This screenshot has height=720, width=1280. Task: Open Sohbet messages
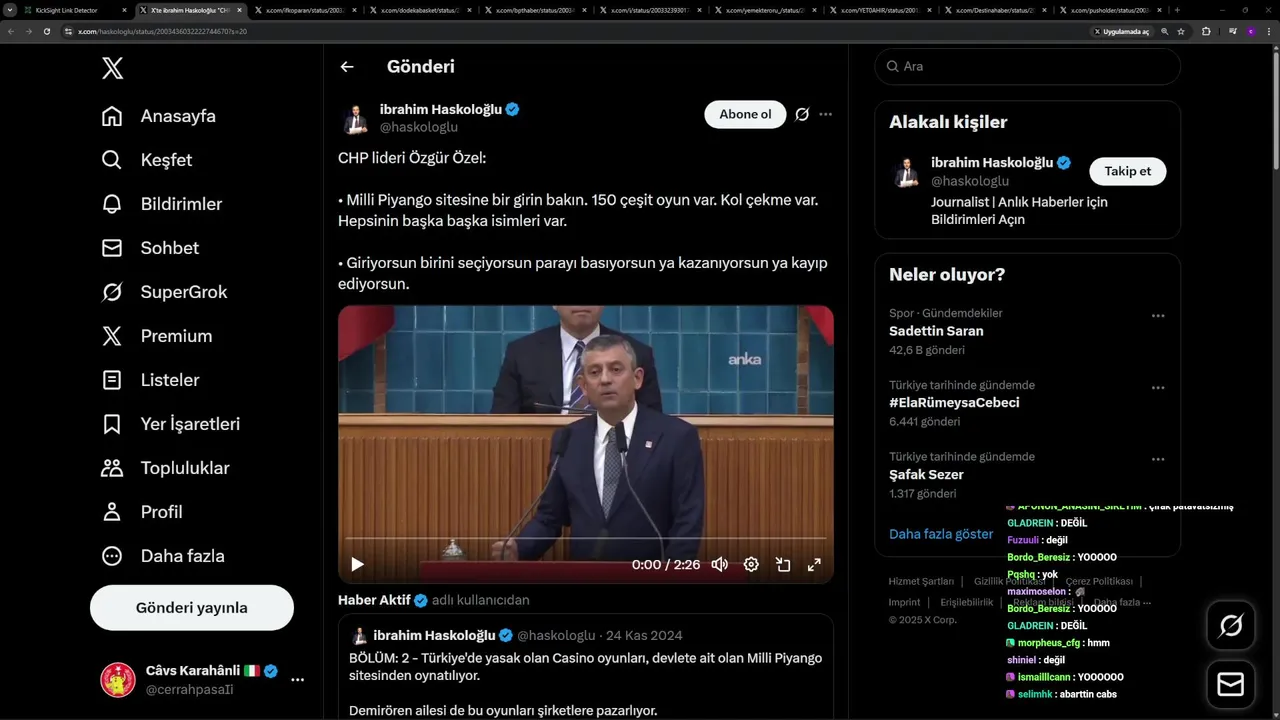pos(150,248)
